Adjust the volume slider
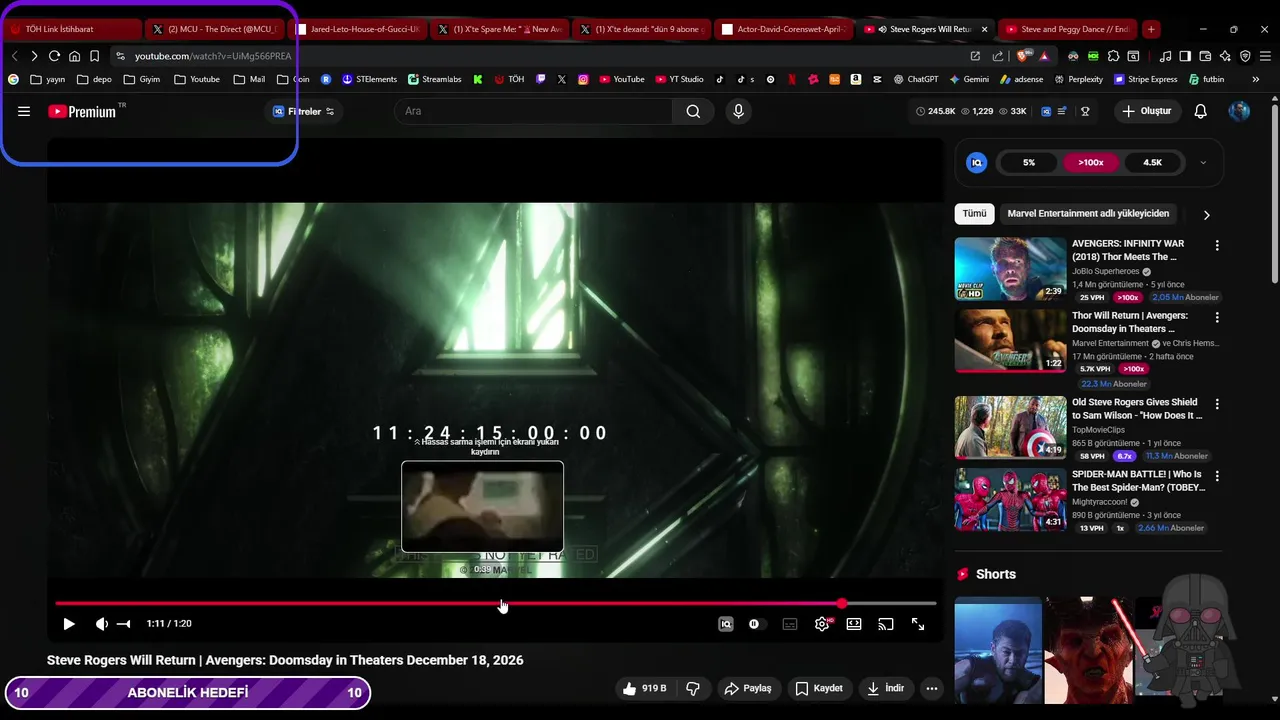 click(123, 624)
